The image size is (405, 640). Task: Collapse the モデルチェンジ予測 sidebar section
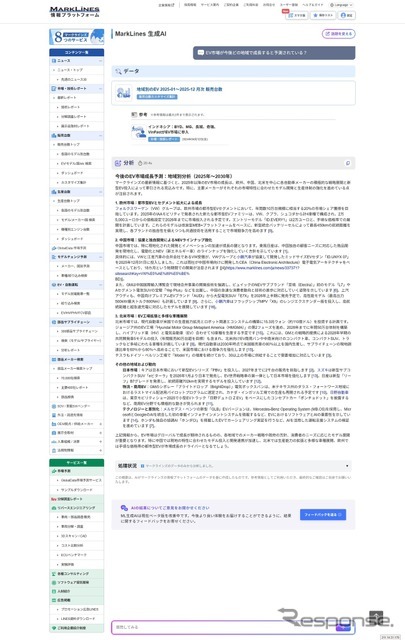coord(100,257)
